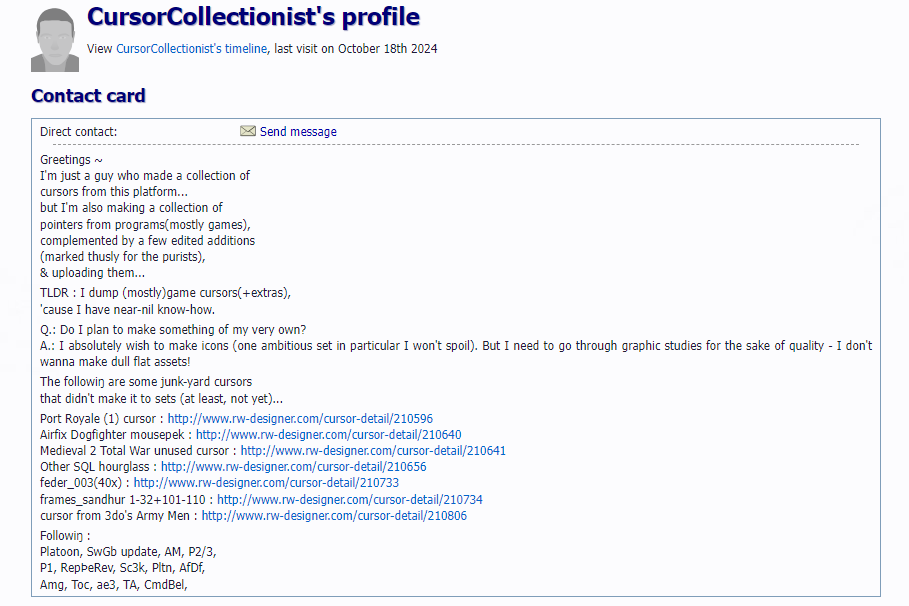Click the Contact card heading
The width and height of the screenshot is (909, 606).
(88, 96)
